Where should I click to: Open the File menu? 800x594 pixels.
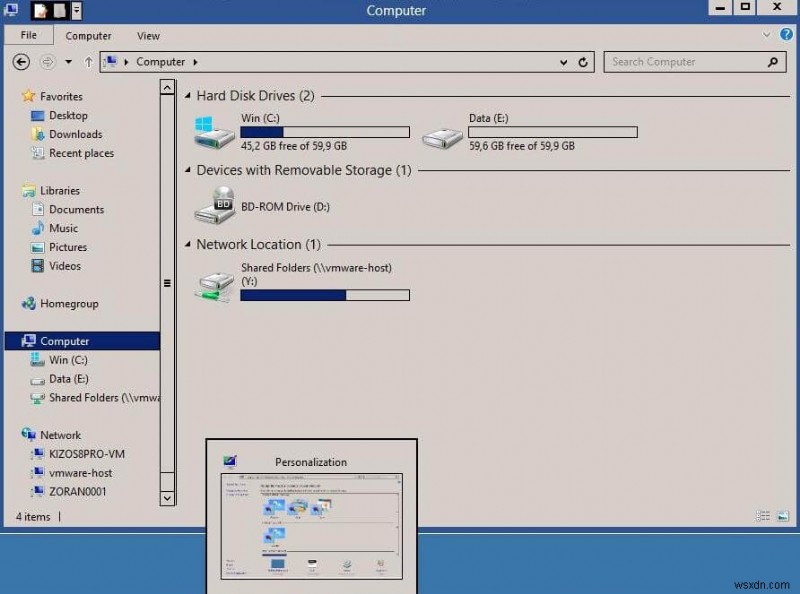[x=28, y=35]
